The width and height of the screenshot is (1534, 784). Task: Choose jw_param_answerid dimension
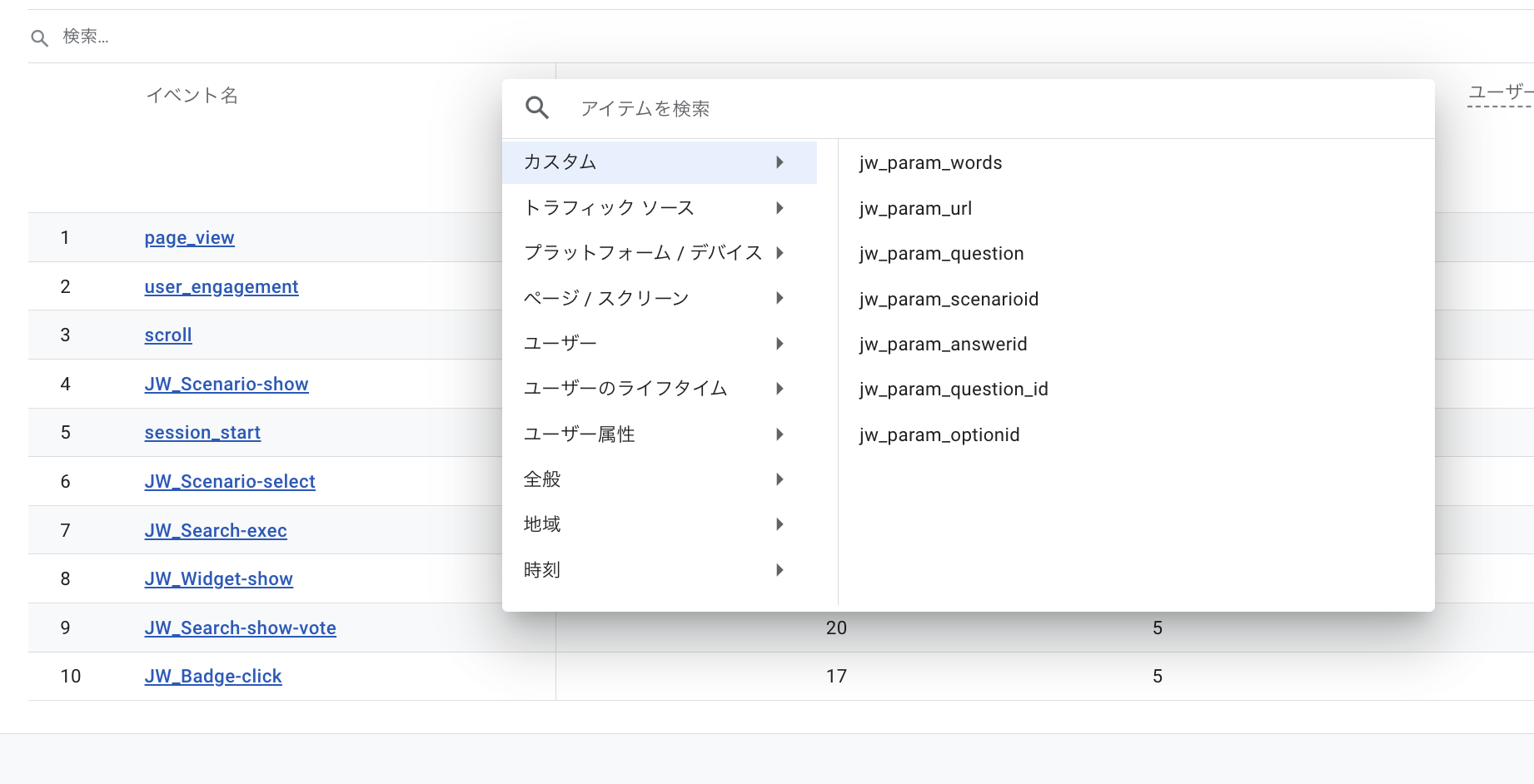tap(943, 345)
